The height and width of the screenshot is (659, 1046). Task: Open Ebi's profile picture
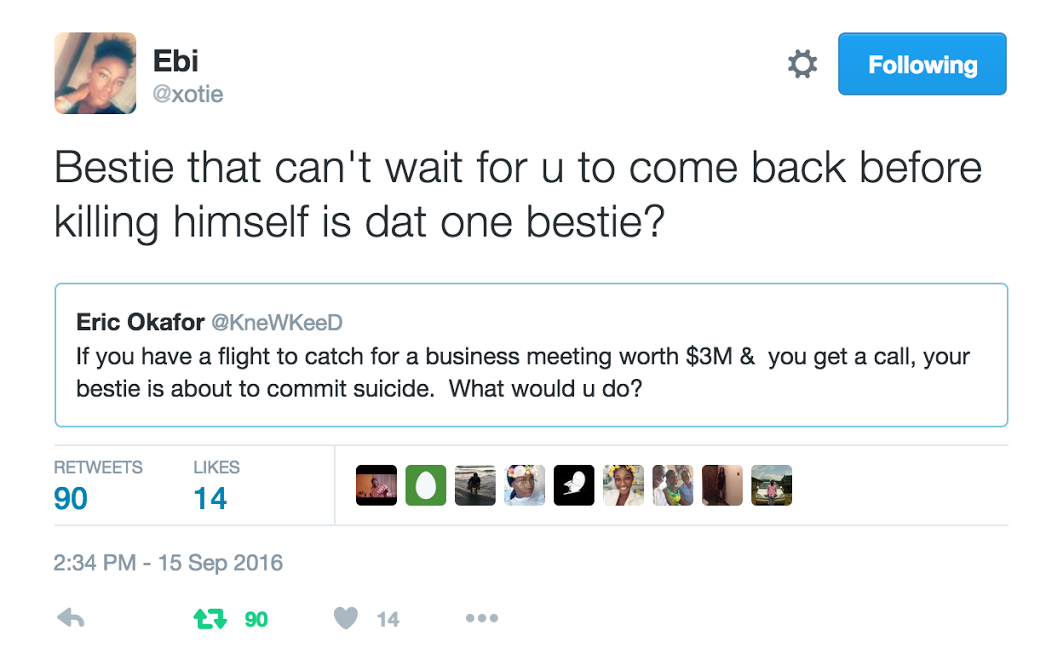(x=95, y=73)
